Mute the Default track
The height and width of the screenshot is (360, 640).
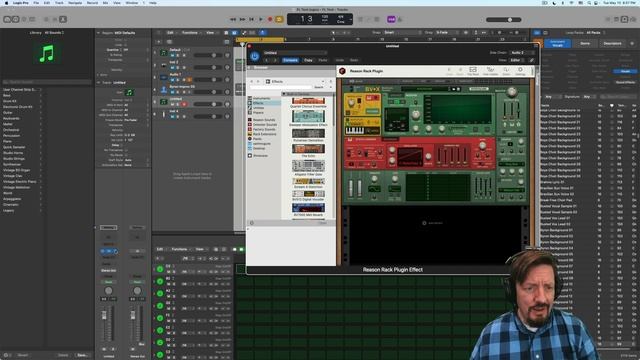[173, 55]
